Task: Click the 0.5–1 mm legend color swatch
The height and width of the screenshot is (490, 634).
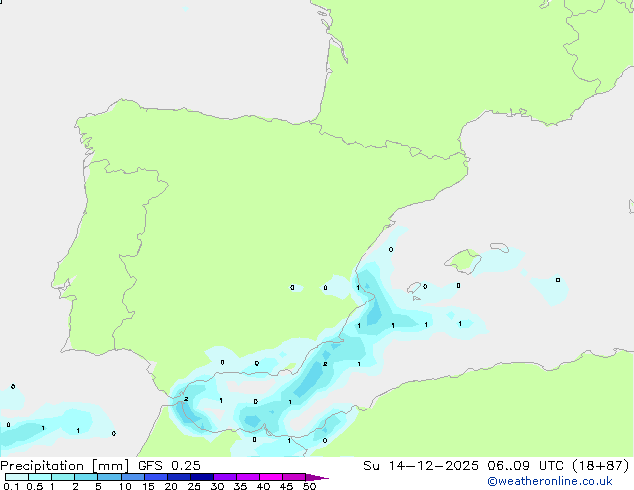Action: click(x=40, y=477)
